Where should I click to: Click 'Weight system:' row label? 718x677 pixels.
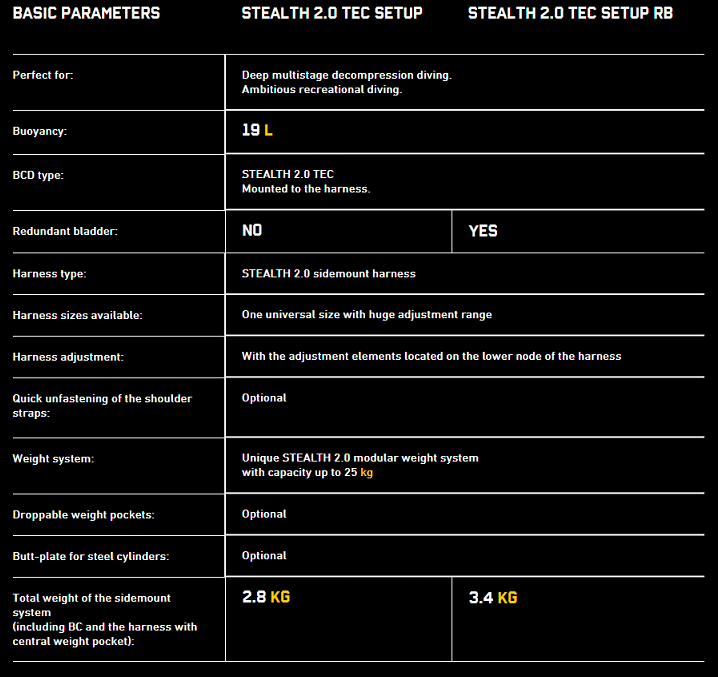[x=53, y=459]
